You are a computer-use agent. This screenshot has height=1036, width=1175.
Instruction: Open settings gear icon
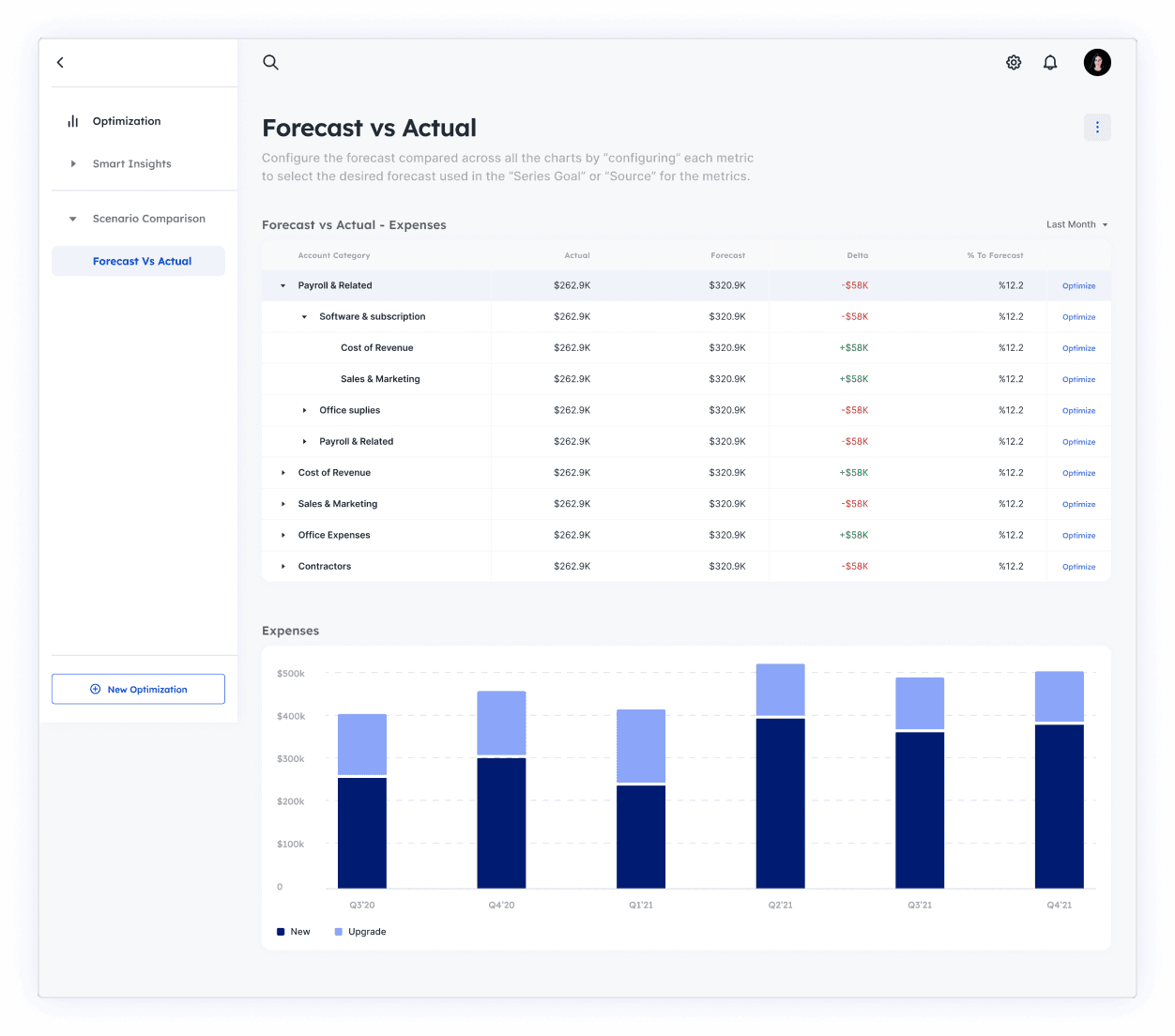point(1014,63)
